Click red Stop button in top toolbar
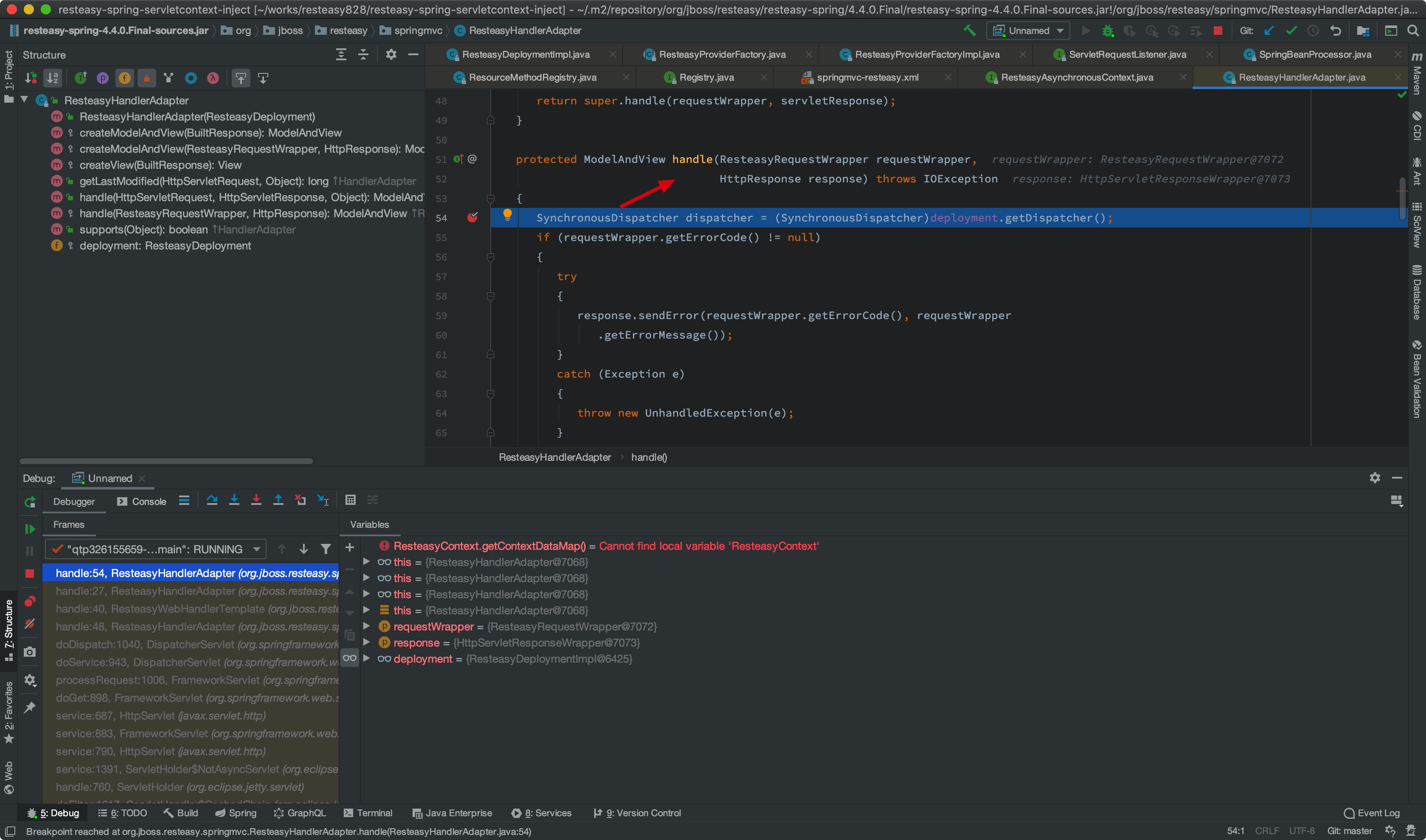This screenshot has width=1426, height=840. pos(1218,31)
